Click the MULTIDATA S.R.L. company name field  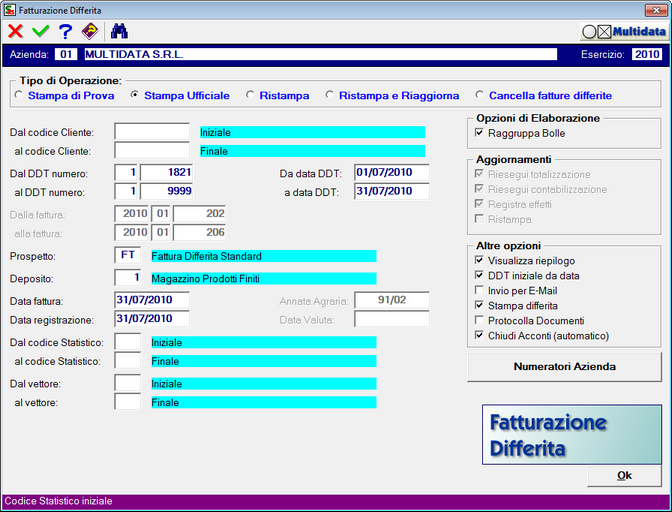[x=321, y=54]
